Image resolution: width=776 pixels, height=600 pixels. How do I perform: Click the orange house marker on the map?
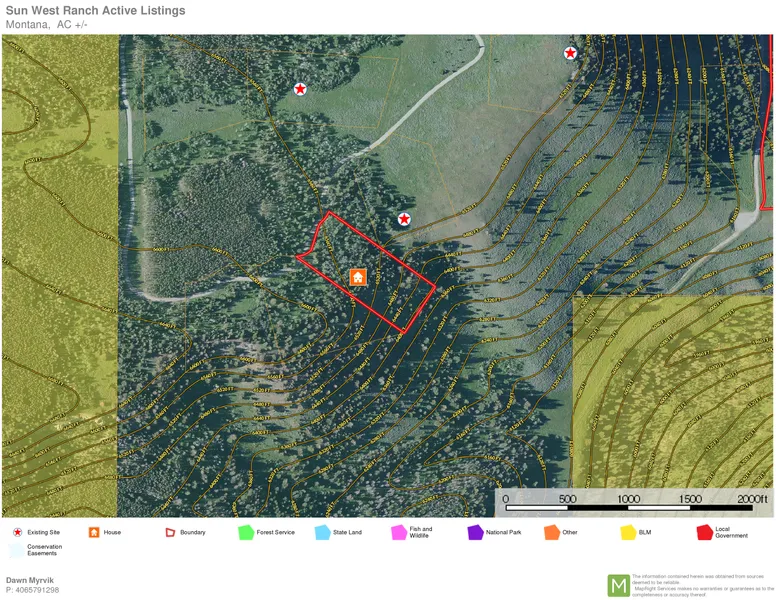coord(358,277)
